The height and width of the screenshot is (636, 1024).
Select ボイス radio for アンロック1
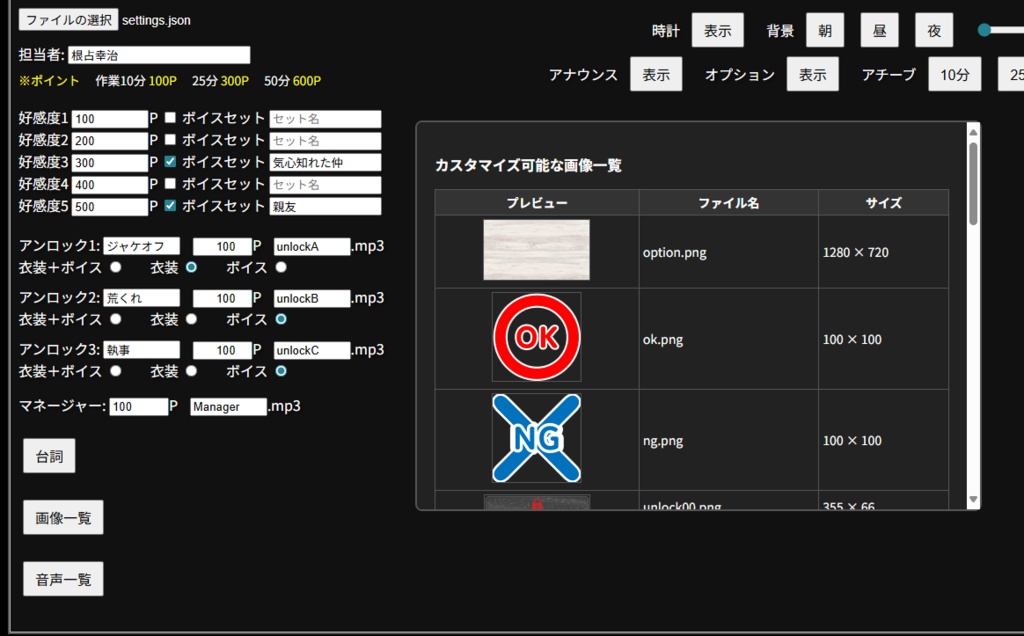point(281,267)
